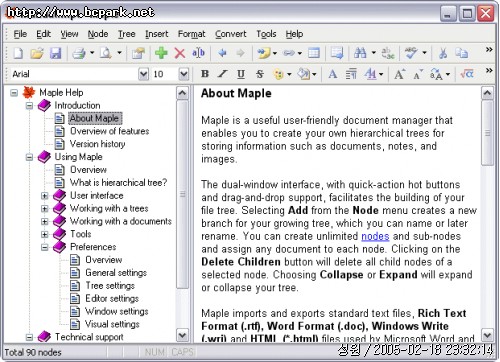The width and height of the screenshot is (500, 362).
Task: Copy selection with the copy icon
Action: point(462,53)
